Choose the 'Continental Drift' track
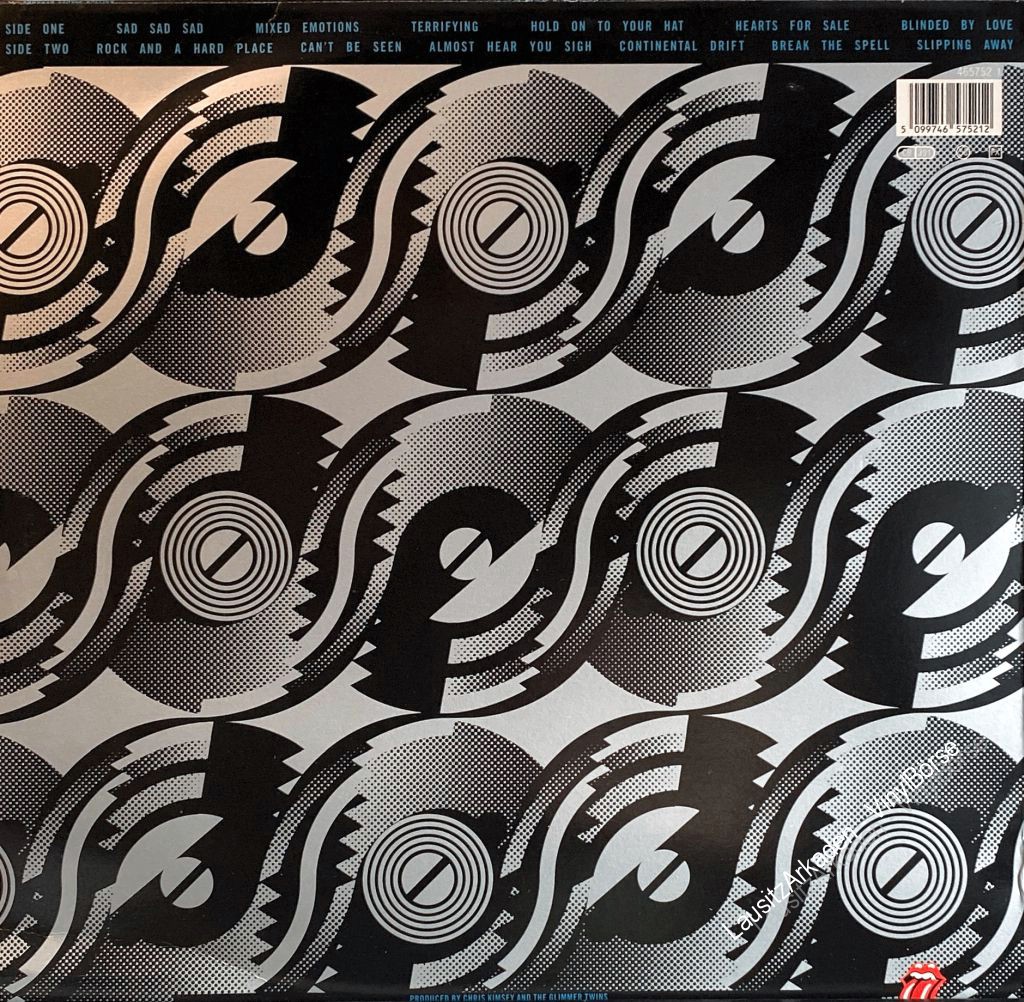This screenshot has height=1002, width=1024. pyautogui.click(x=682, y=47)
